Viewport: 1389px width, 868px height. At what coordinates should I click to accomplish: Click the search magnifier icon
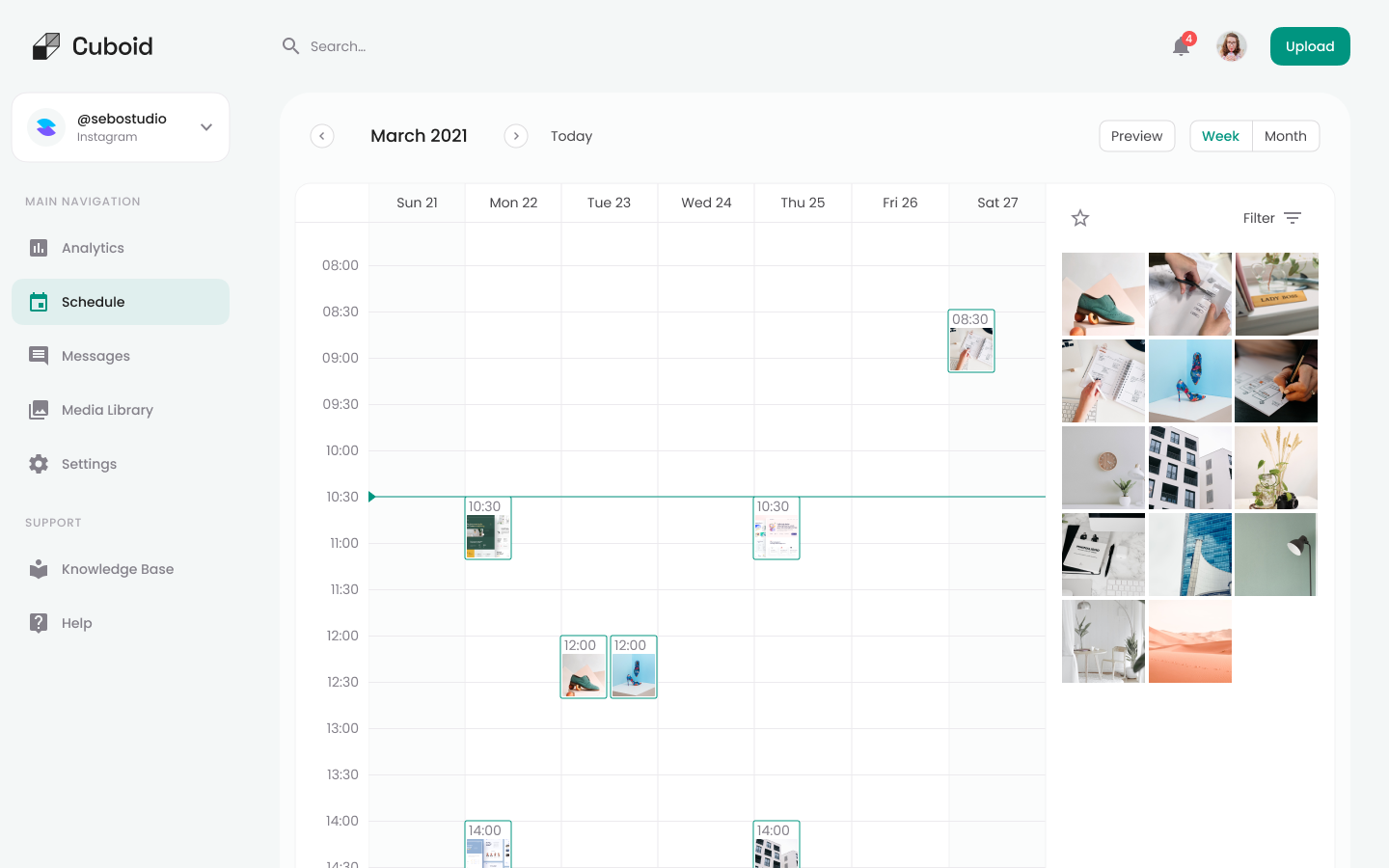click(290, 46)
